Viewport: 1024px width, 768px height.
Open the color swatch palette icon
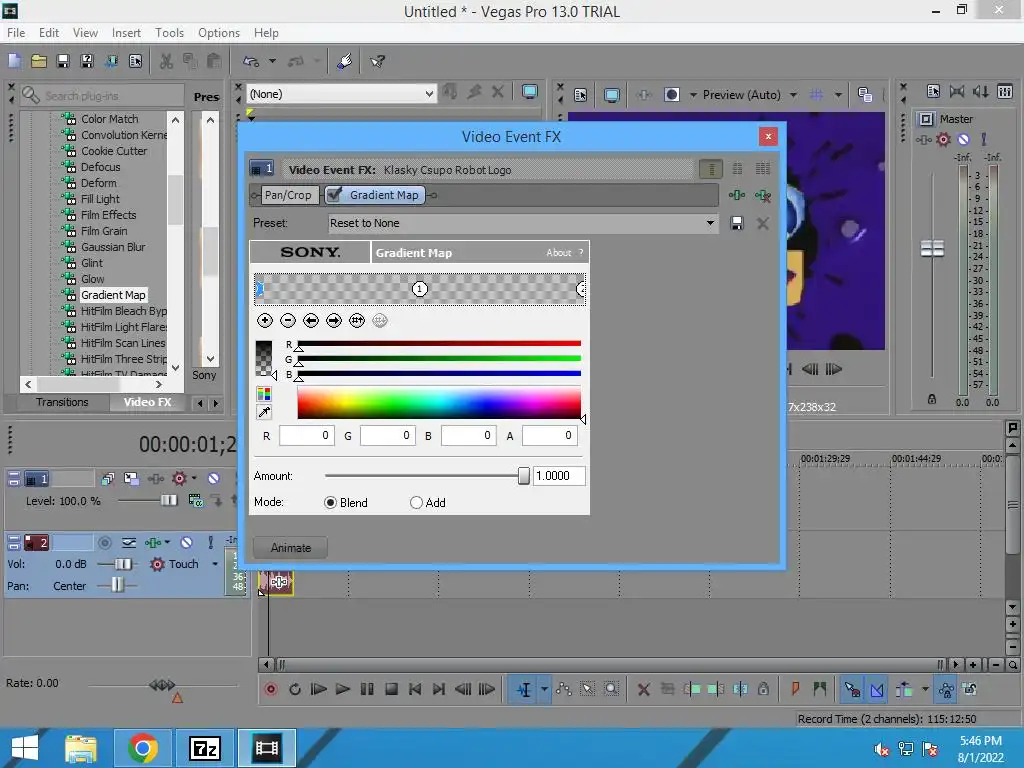pos(264,394)
